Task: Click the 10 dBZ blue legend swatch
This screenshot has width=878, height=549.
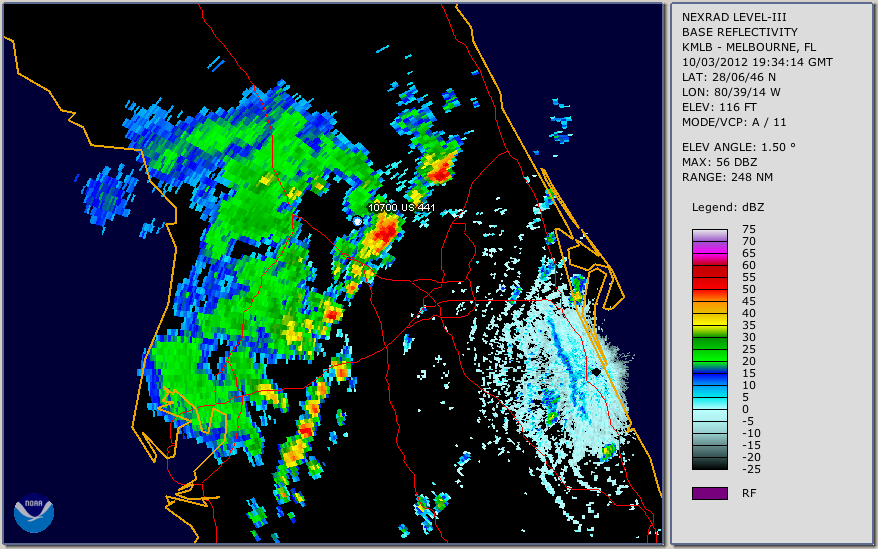Action: point(709,379)
